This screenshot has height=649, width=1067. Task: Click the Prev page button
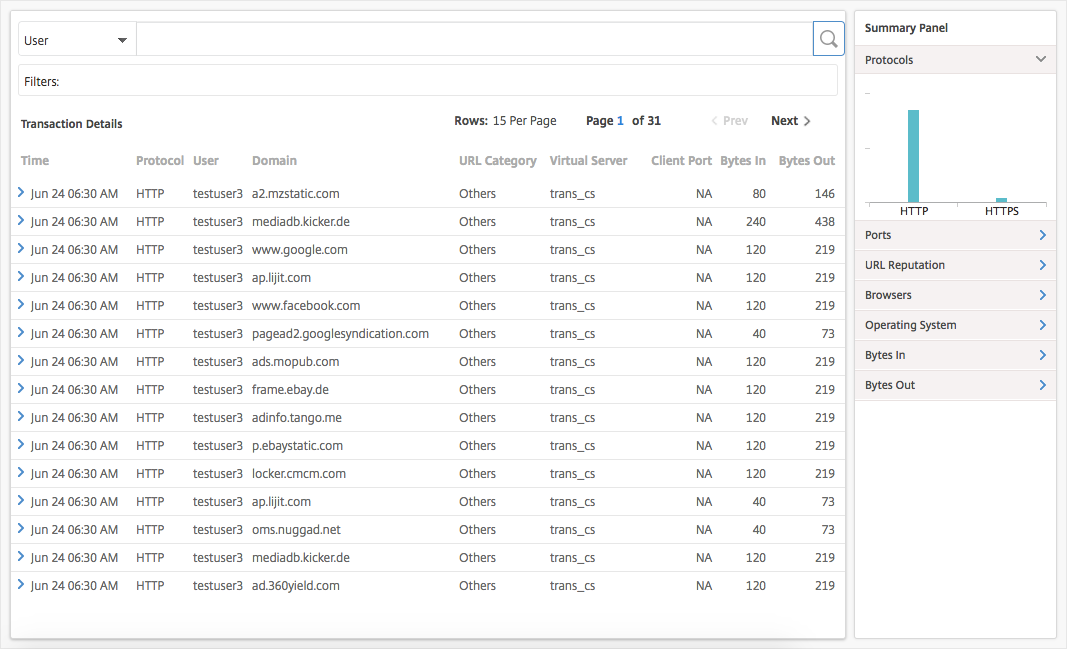pyautogui.click(x=729, y=120)
